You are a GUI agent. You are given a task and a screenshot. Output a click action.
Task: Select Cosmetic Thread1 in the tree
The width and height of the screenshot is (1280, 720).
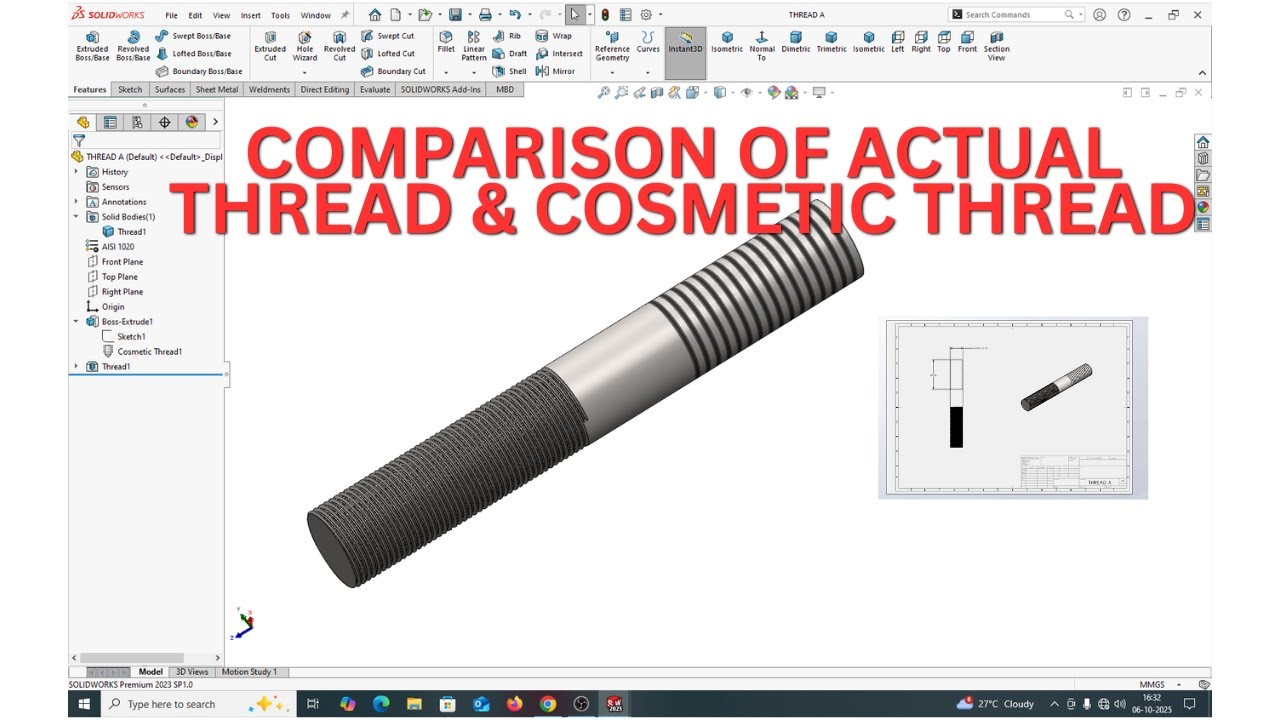tap(143, 352)
